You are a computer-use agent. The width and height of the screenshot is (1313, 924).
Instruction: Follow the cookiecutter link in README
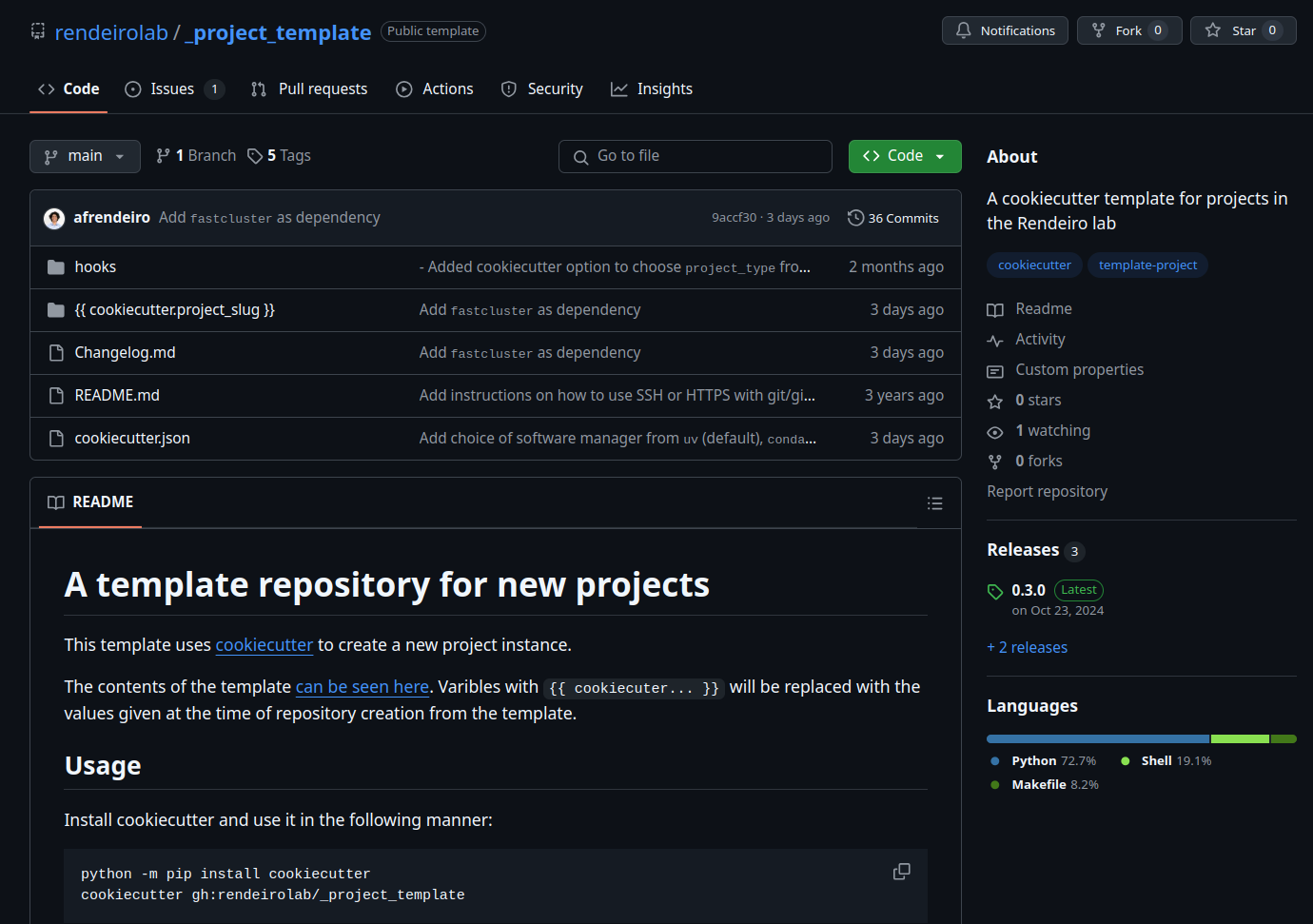(264, 645)
